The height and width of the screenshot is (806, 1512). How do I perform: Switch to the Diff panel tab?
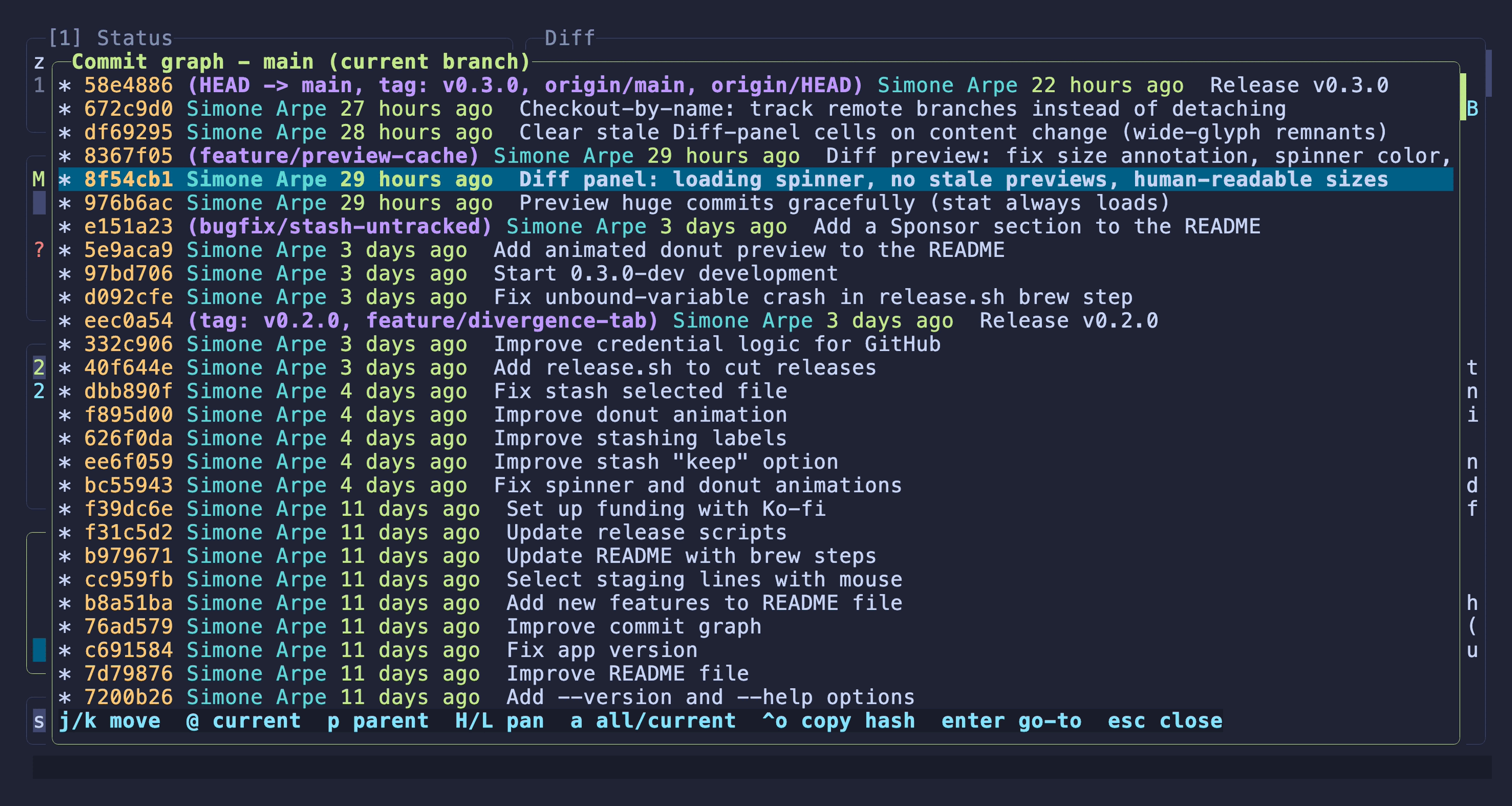coord(570,38)
